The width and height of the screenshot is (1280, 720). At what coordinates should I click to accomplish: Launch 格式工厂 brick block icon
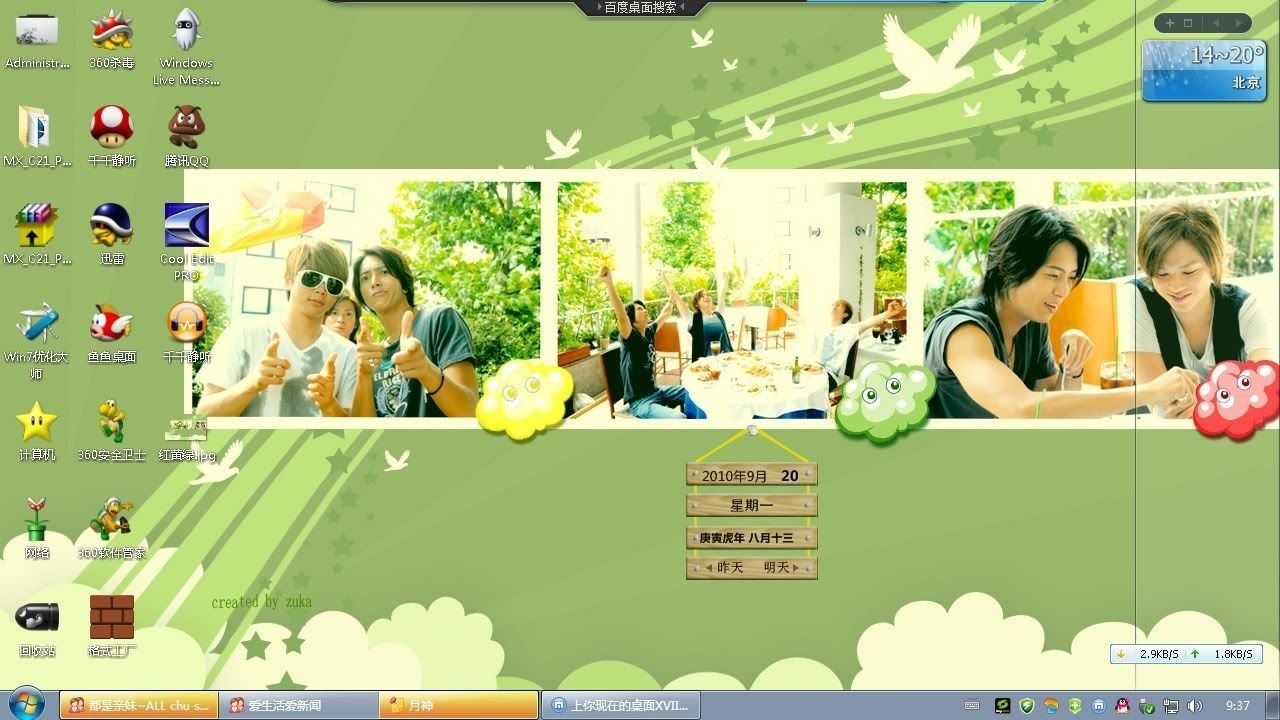111,618
